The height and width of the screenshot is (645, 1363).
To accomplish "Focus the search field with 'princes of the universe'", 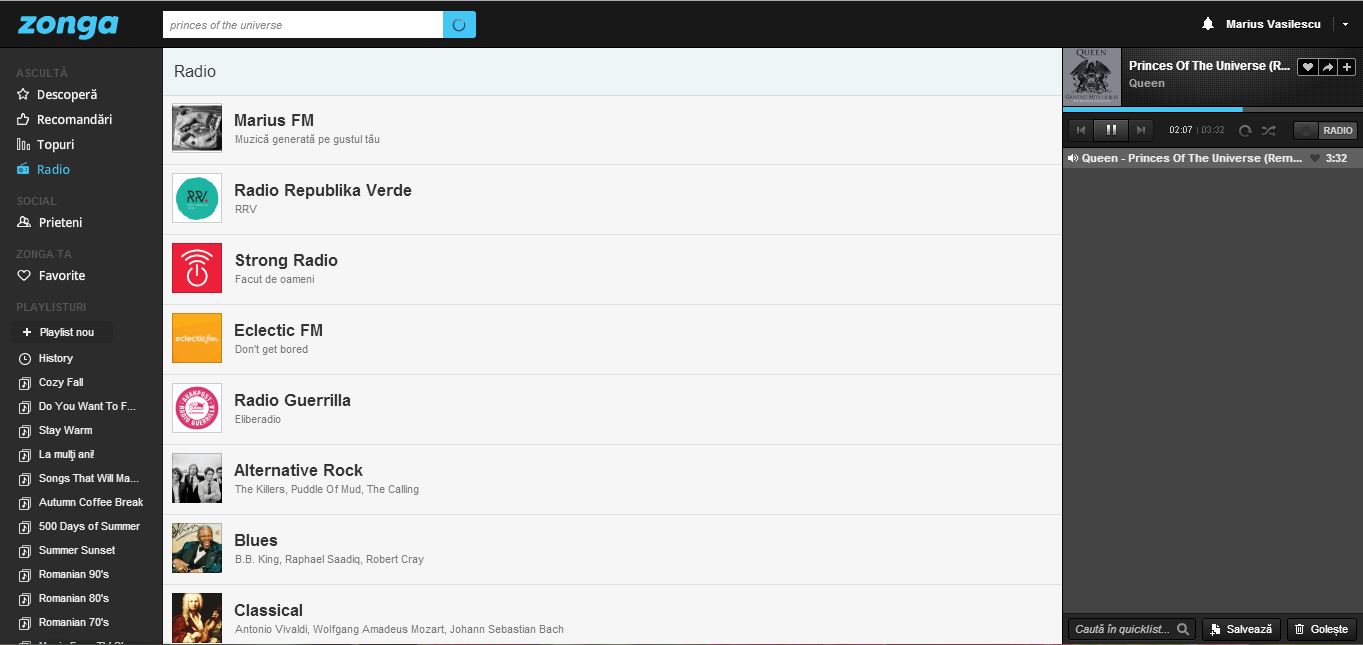I will [x=303, y=25].
